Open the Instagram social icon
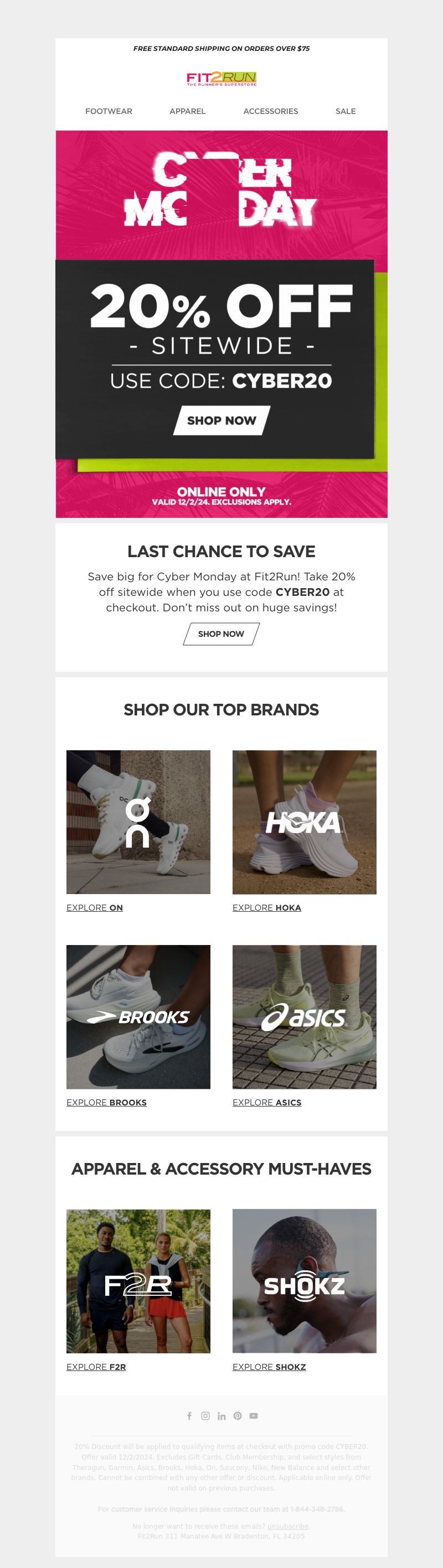 coord(205,1415)
